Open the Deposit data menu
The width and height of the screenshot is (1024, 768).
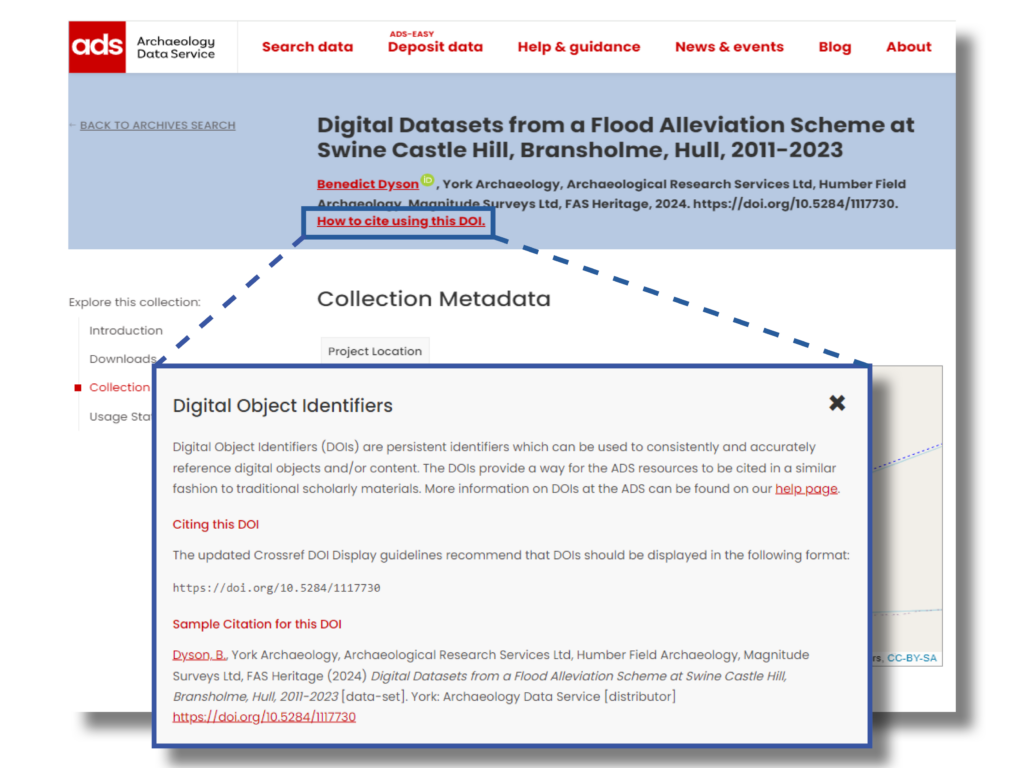tap(435, 47)
